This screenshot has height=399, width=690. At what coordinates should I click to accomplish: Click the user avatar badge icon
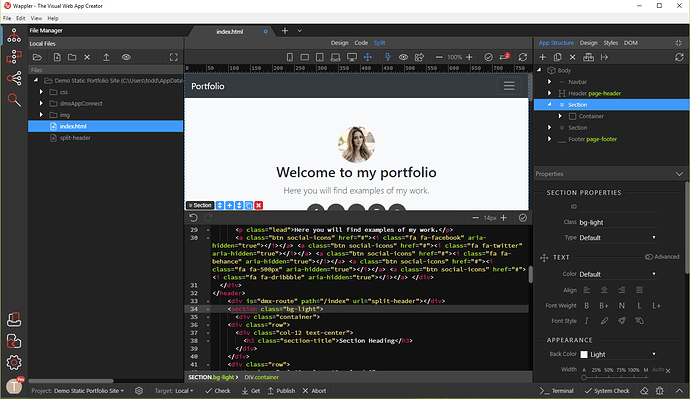(14, 386)
